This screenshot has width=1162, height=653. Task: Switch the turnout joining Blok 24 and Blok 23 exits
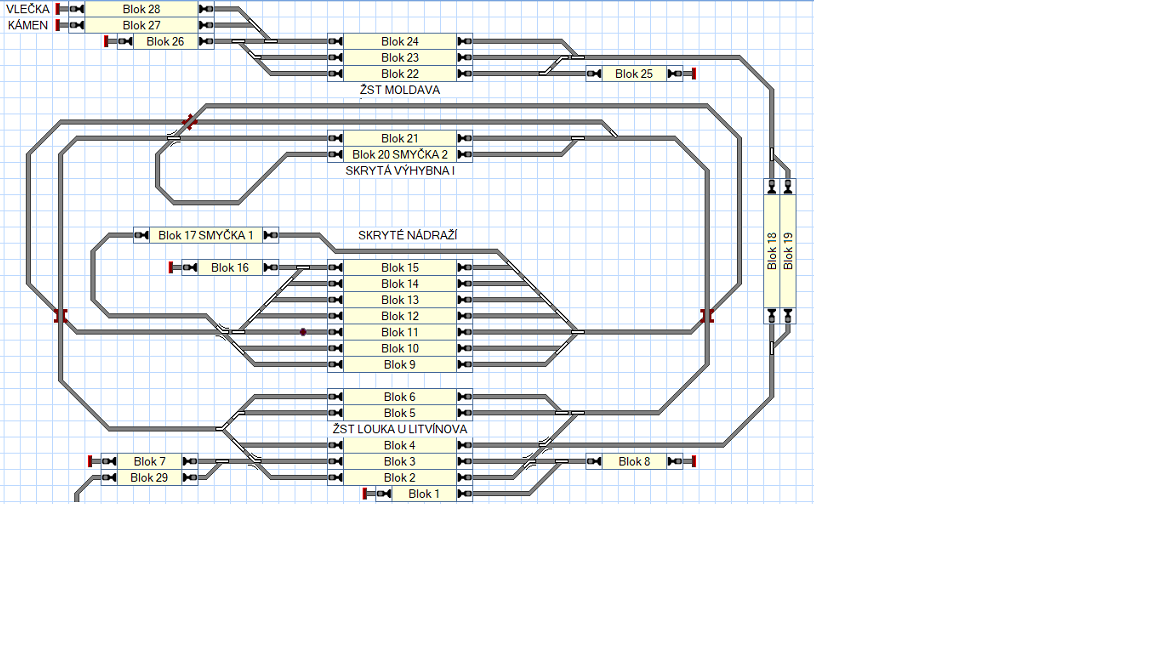(577, 58)
